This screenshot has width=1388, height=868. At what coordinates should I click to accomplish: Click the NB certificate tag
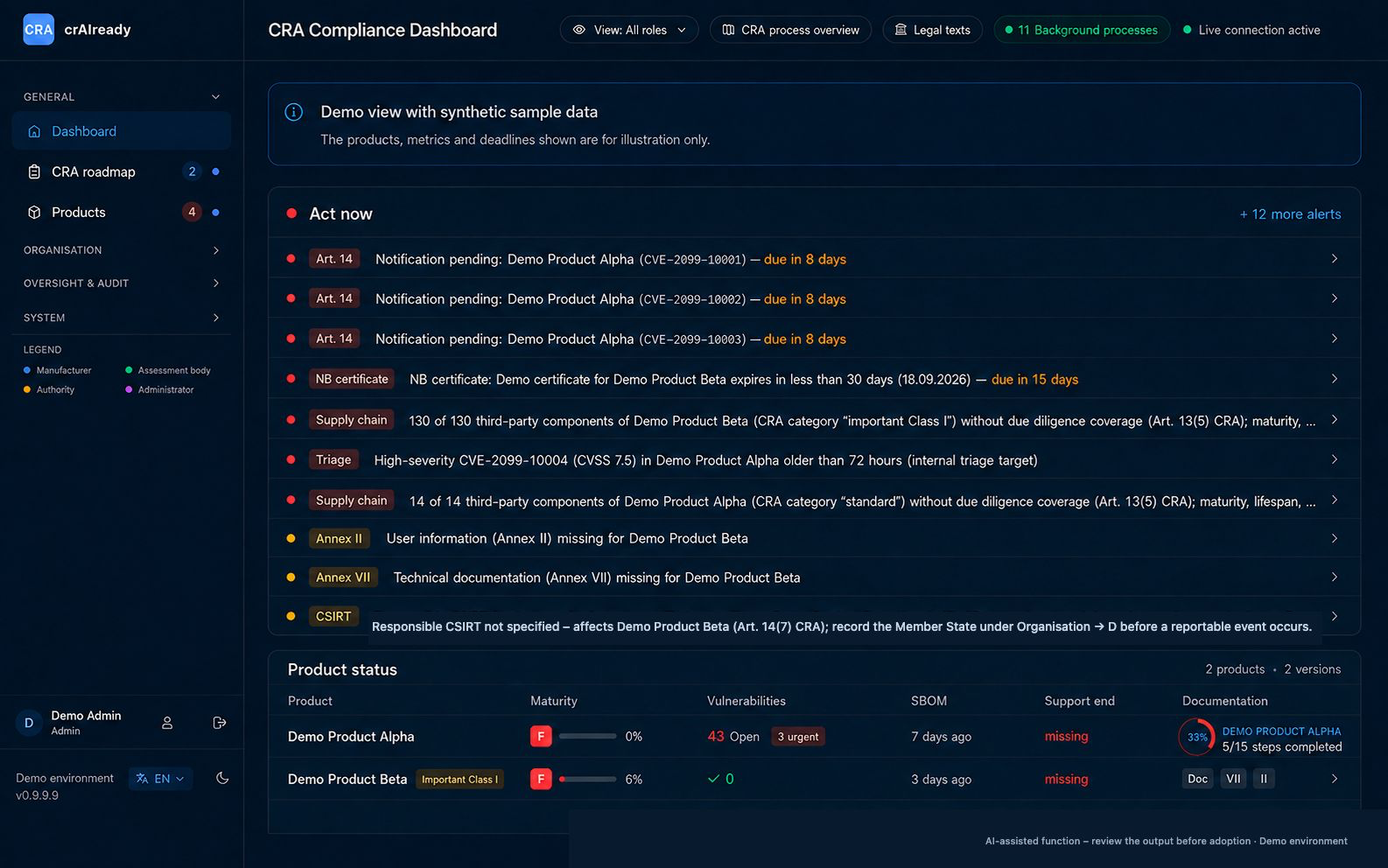[x=352, y=379]
